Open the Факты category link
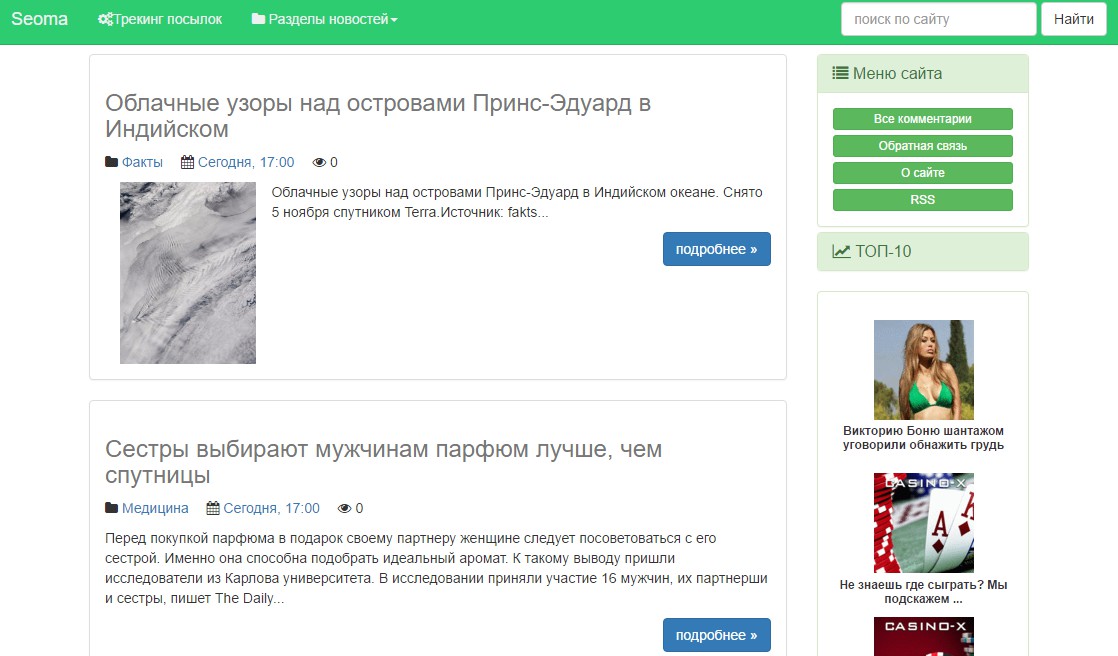This screenshot has height=656, width=1118. (142, 163)
